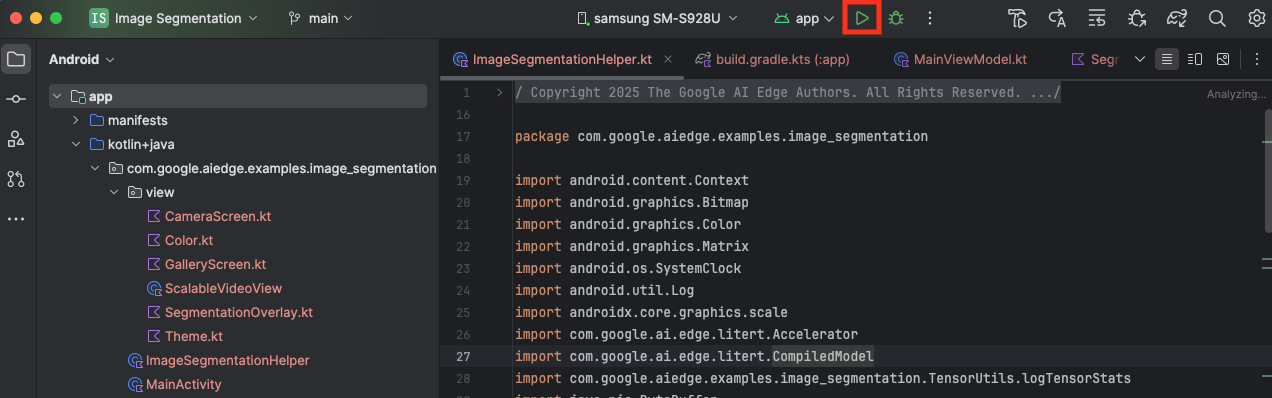Expand the folded copyright comment
1272x398 pixels.
tap(500, 92)
